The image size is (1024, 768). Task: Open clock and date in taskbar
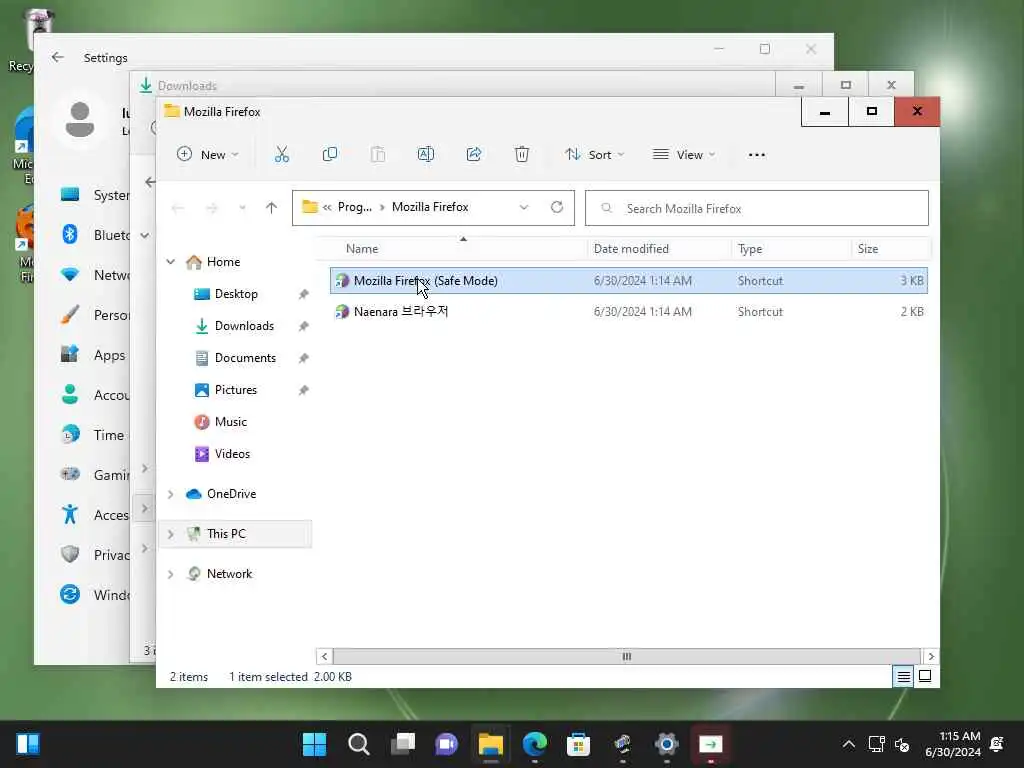click(x=952, y=744)
